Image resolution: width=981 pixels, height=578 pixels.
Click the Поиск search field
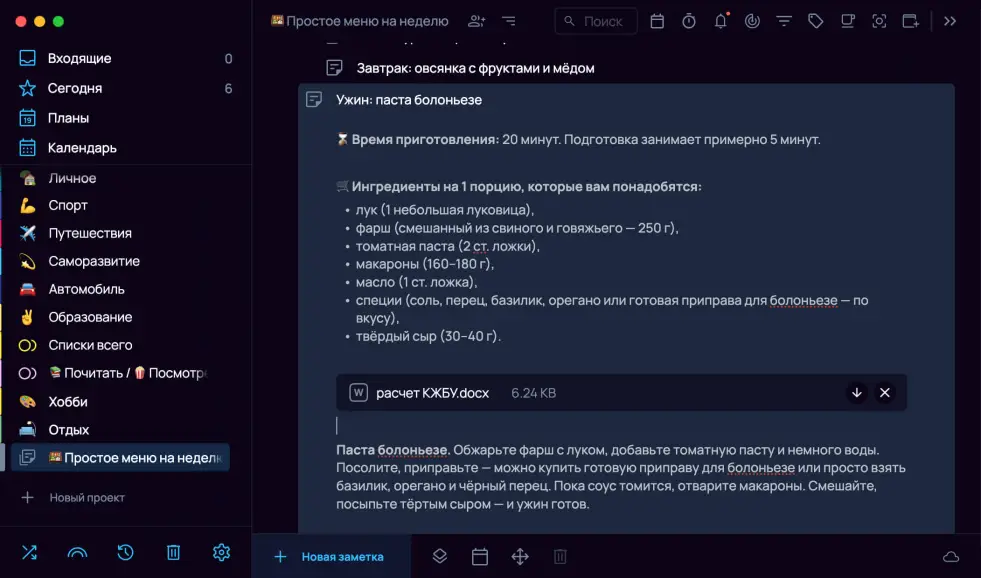[x=597, y=21]
